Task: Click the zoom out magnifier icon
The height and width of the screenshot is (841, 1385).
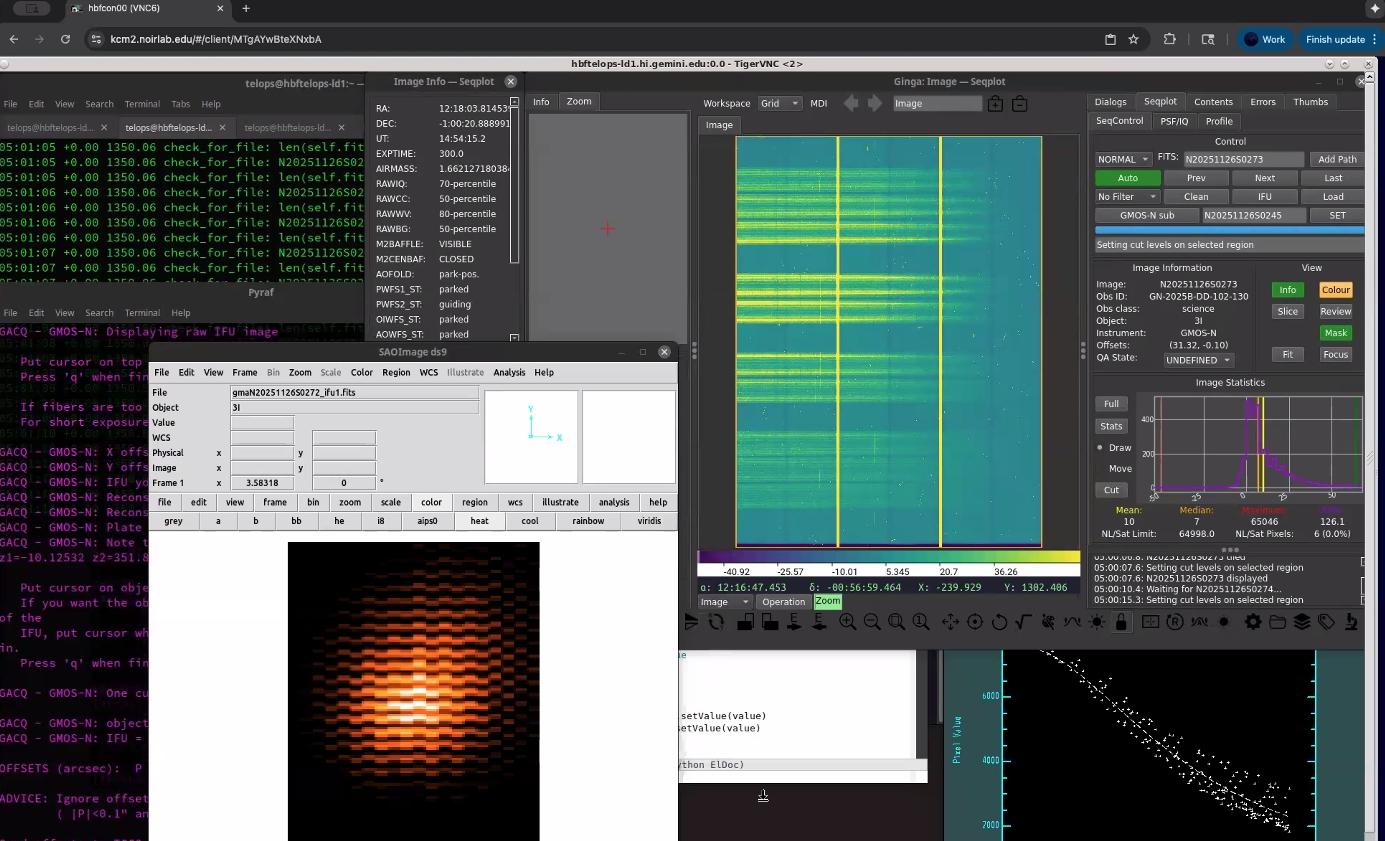Action: (872, 622)
